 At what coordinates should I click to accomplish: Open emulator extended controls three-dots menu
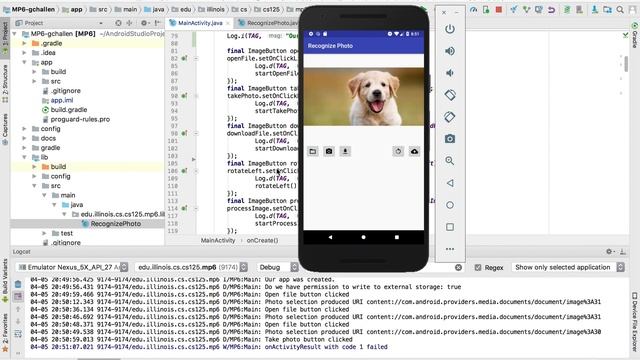[450, 249]
